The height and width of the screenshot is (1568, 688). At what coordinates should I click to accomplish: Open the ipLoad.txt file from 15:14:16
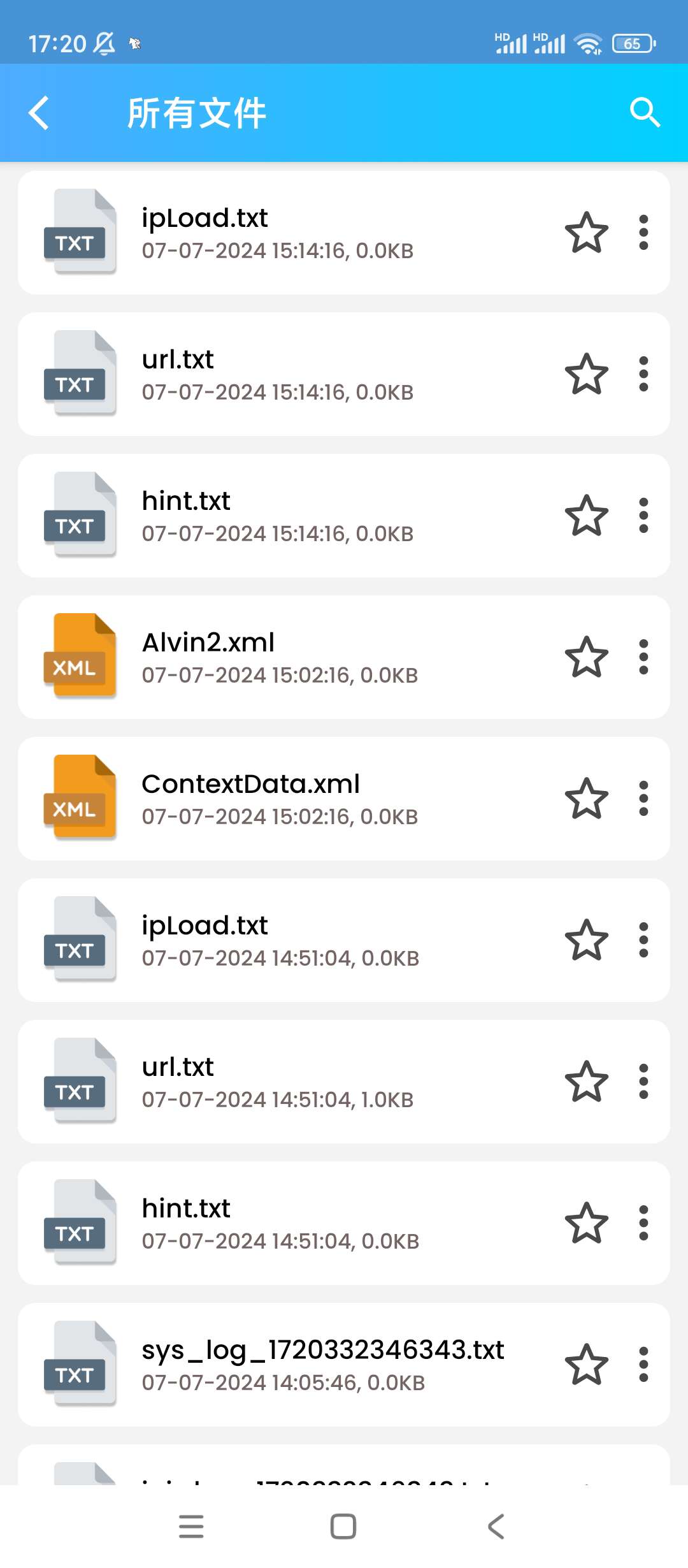coord(278,233)
